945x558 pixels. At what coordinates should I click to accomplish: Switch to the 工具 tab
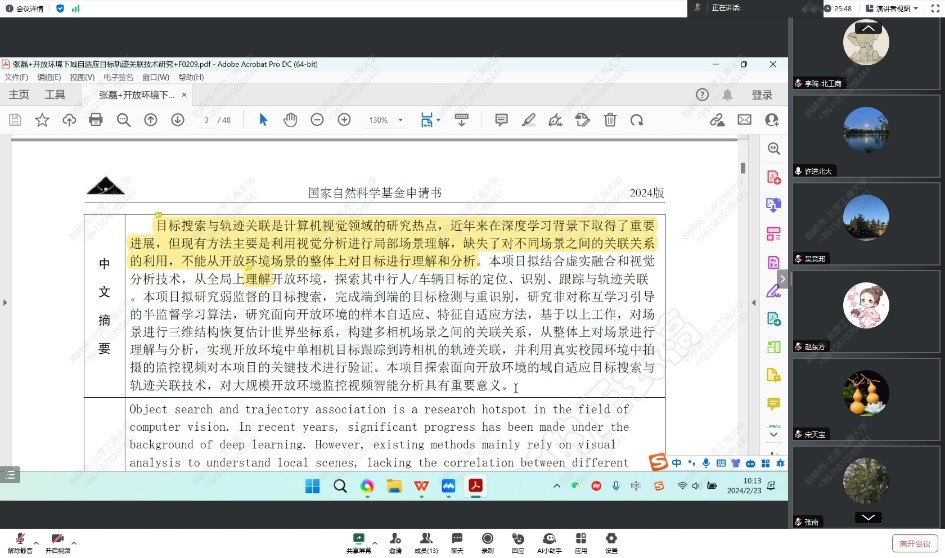point(55,95)
